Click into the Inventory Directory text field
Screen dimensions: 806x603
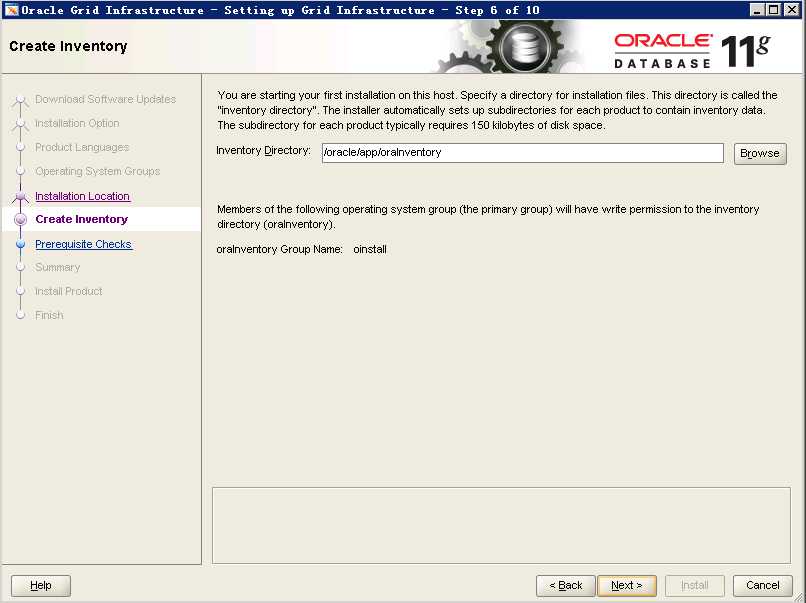coord(522,153)
